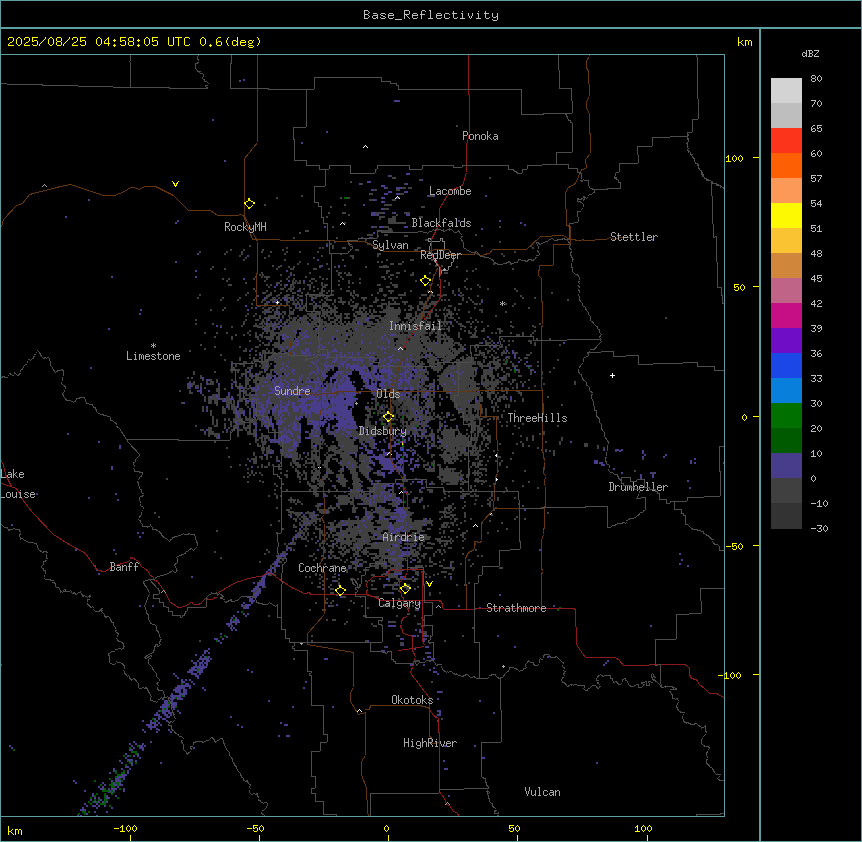This screenshot has height=842, width=862.
Task: Select the yellow 51-54 dBZ legend swatch
Action: click(x=786, y=215)
